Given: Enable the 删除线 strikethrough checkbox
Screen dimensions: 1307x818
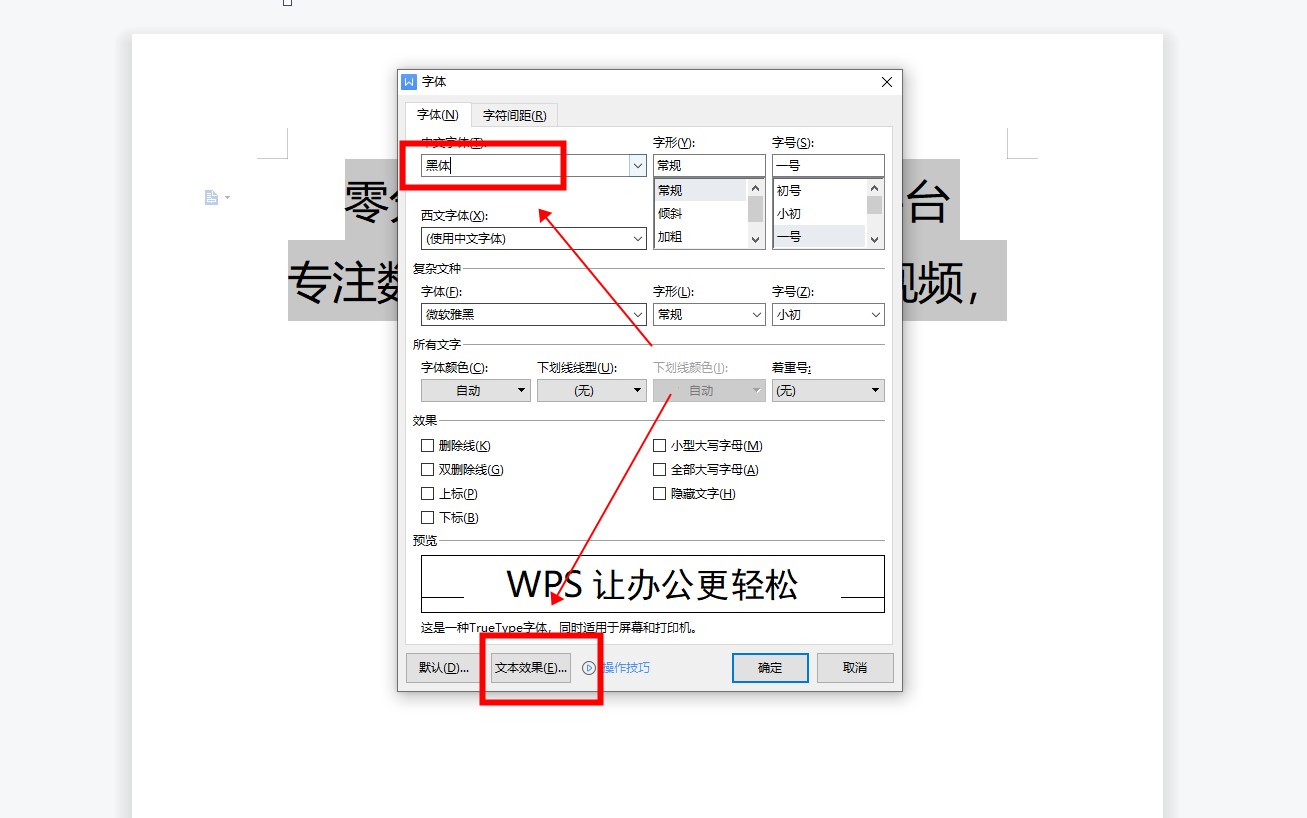Looking at the screenshot, I should [428, 446].
